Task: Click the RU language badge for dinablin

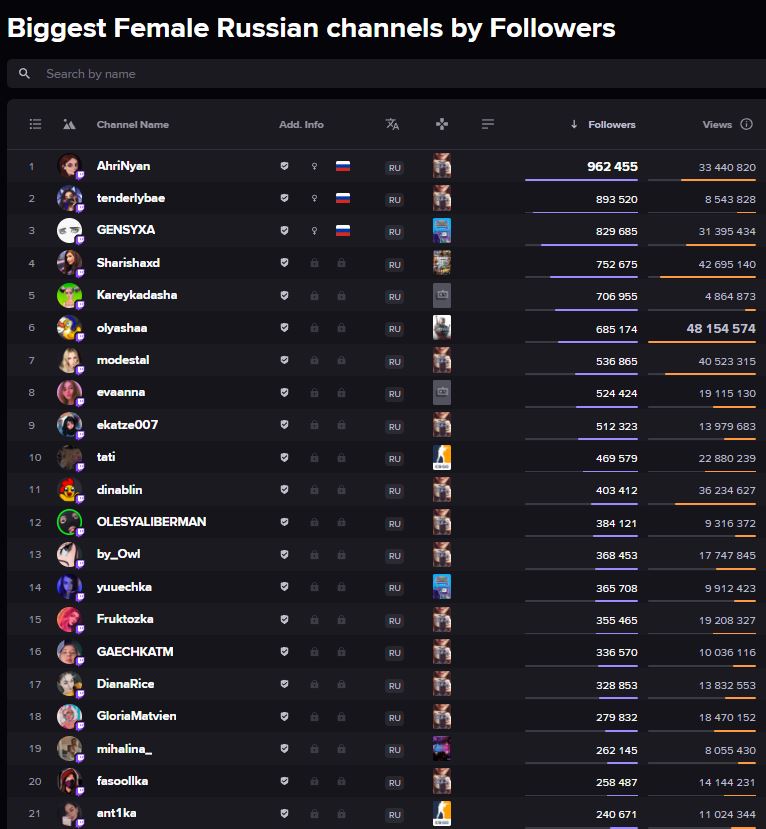Action: click(394, 491)
